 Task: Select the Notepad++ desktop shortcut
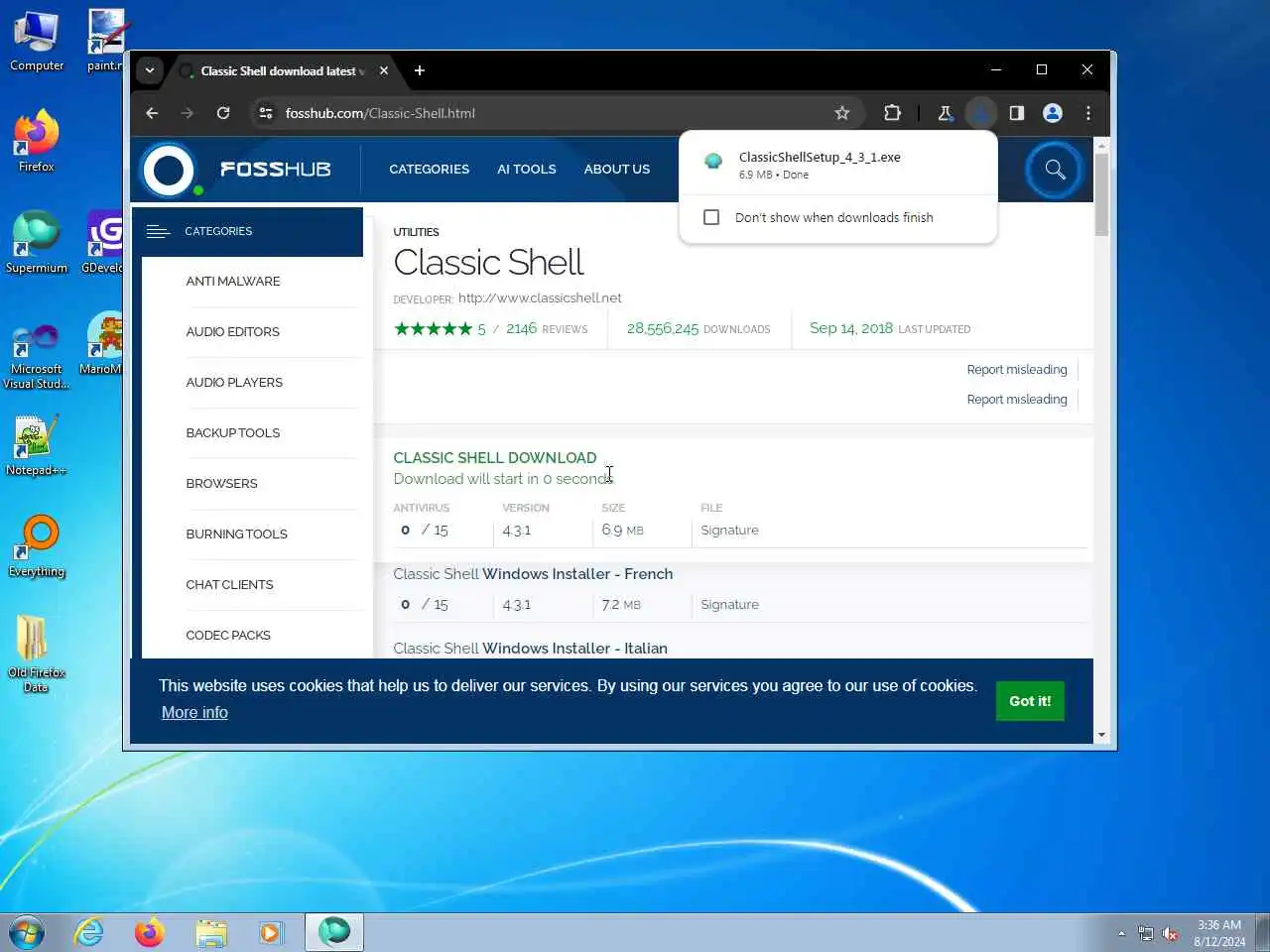click(x=36, y=445)
